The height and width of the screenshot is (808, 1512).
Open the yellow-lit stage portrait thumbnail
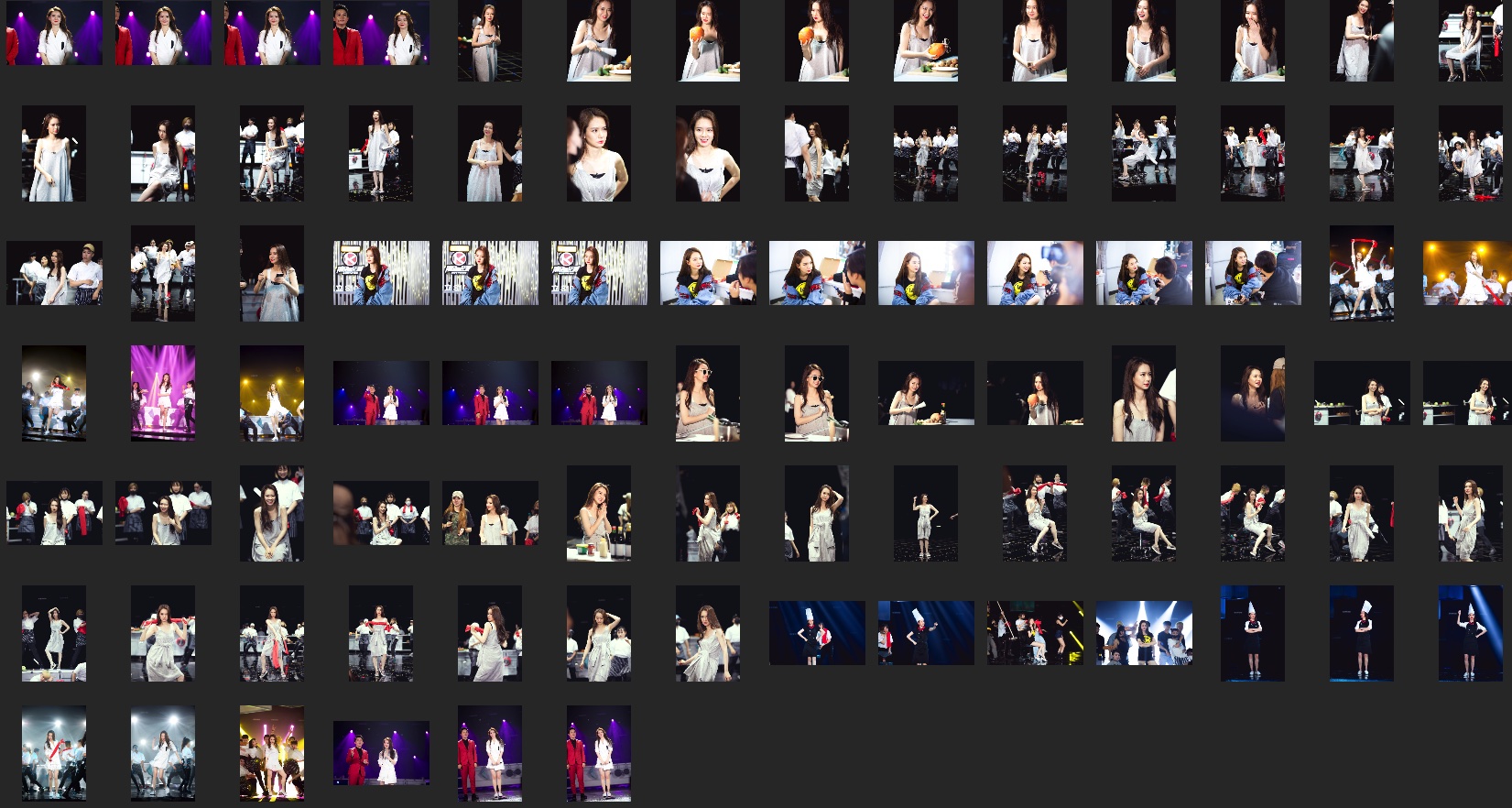(x=272, y=393)
